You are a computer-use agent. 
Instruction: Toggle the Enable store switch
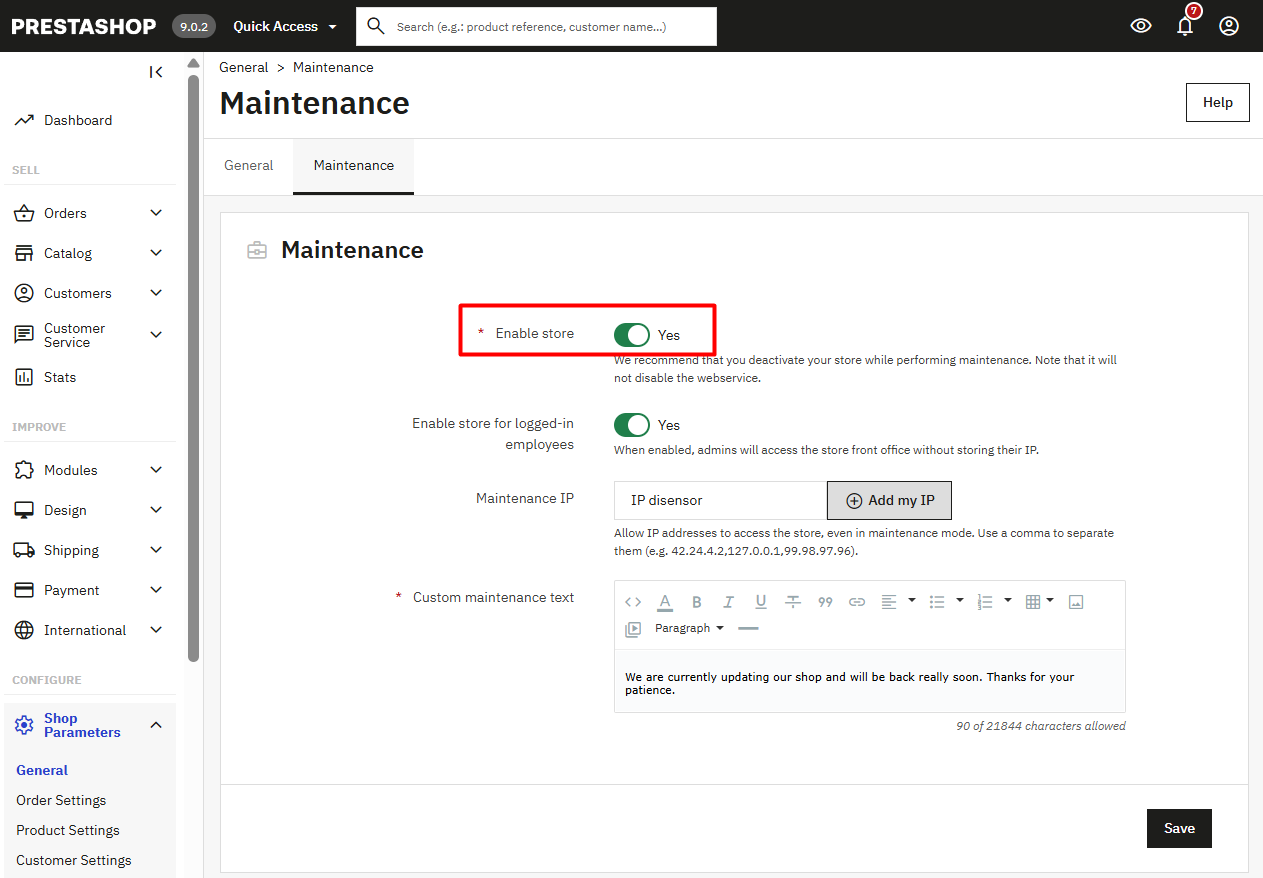click(632, 335)
